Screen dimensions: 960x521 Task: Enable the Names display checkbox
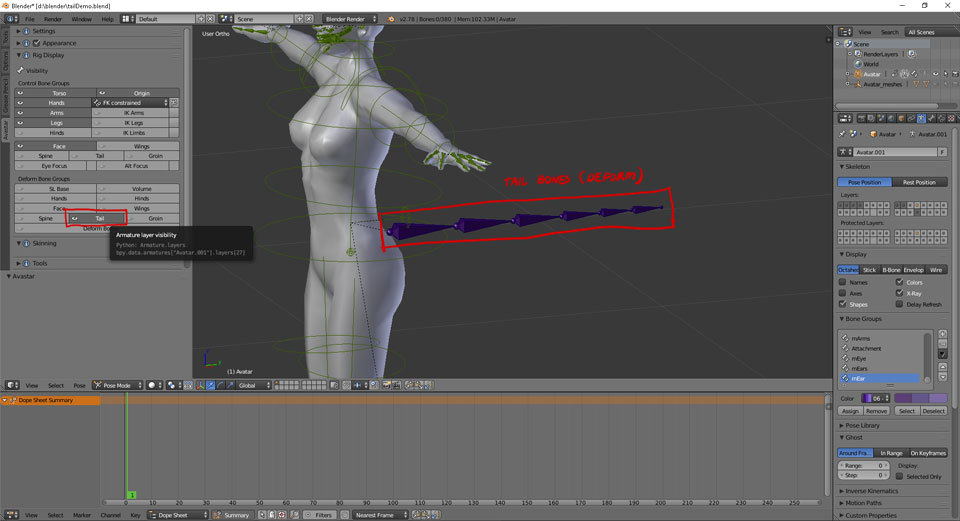tap(843, 282)
